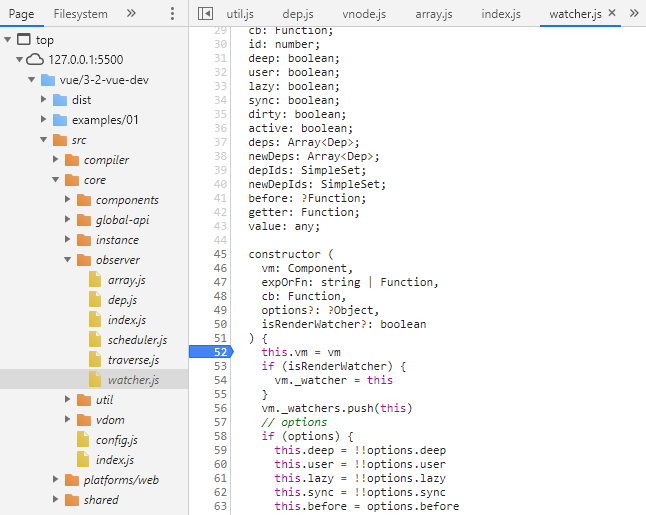The width and height of the screenshot is (646, 515).
Task: Open traverse.js in the file tree
Action: point(133,360)
